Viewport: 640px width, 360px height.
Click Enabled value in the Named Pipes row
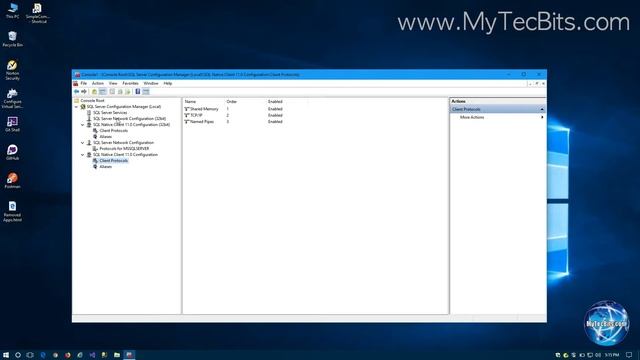click(x=275, y=122)
